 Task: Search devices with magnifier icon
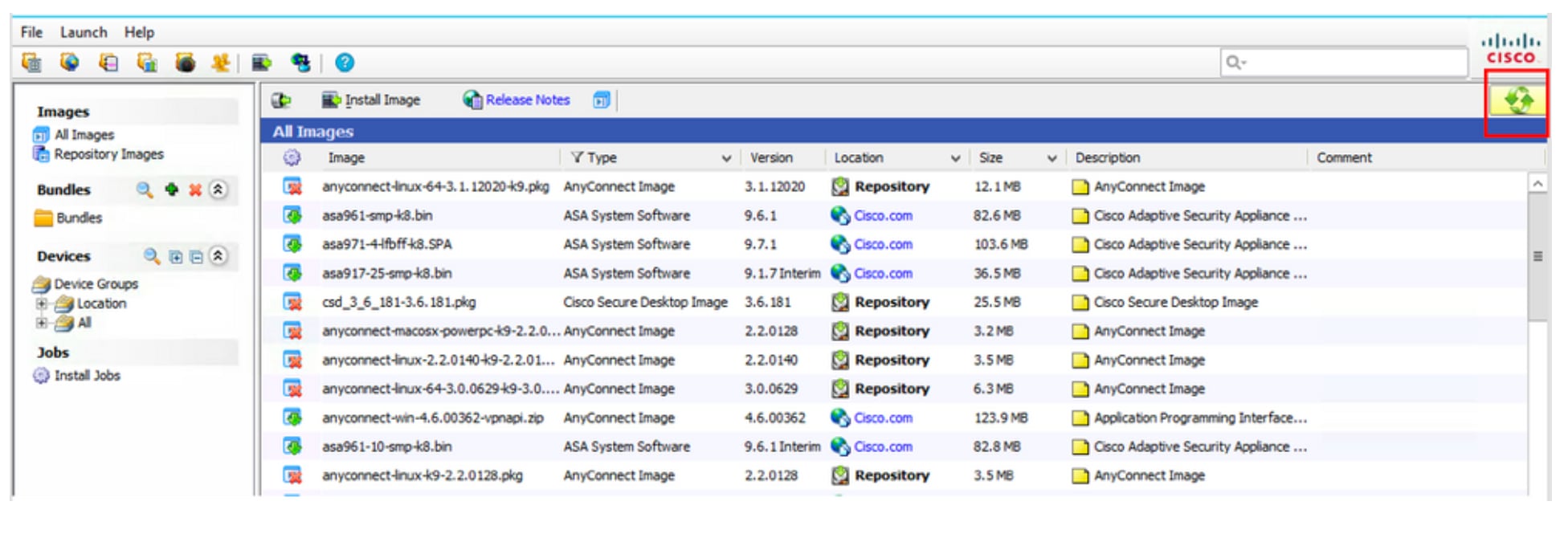[x=152, y=256]
